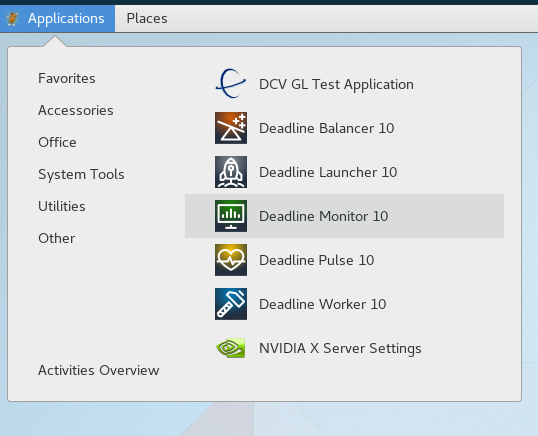
Task: Browse the System Tools category
Action: 81,174
